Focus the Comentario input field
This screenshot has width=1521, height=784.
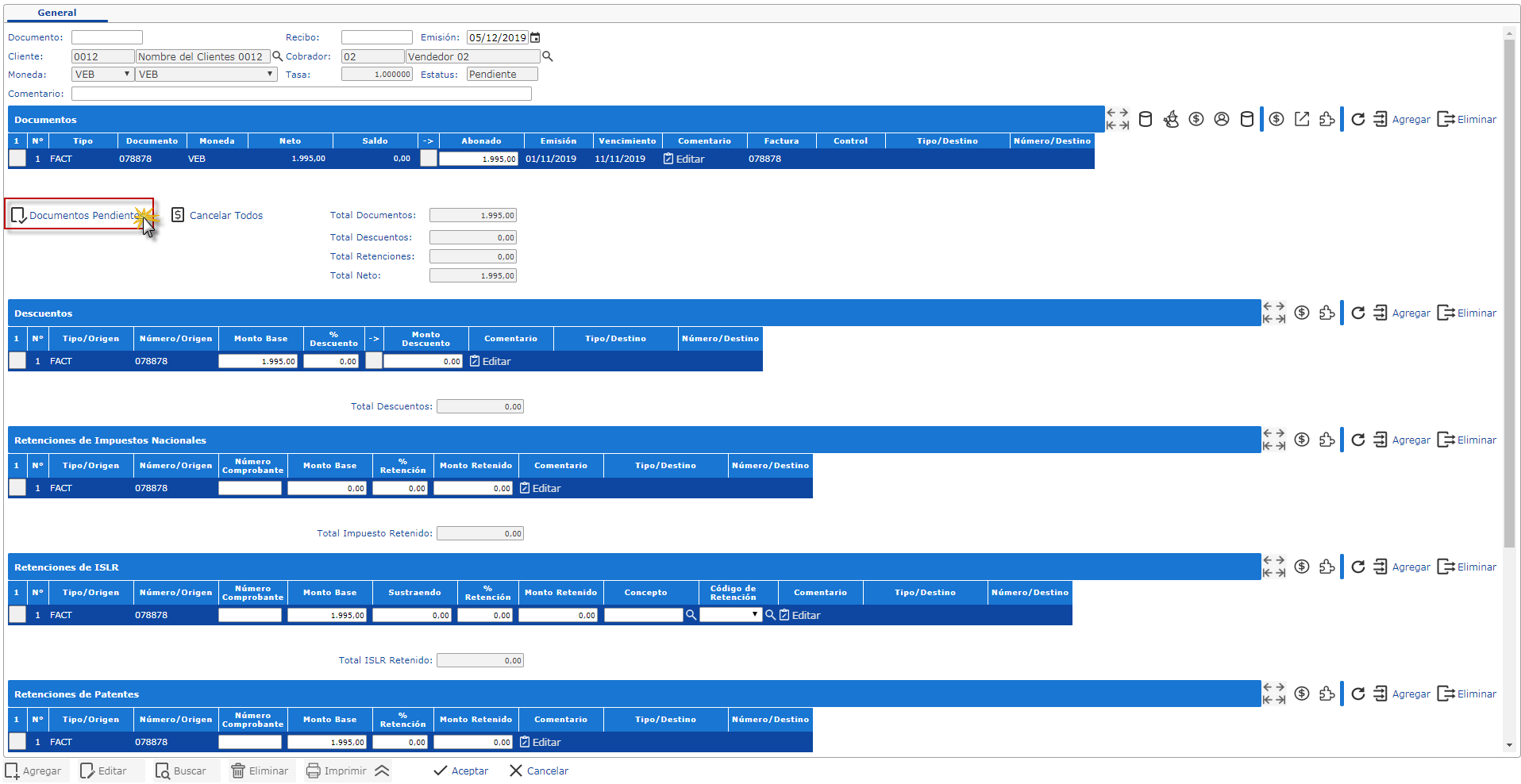tap(302, 94)
